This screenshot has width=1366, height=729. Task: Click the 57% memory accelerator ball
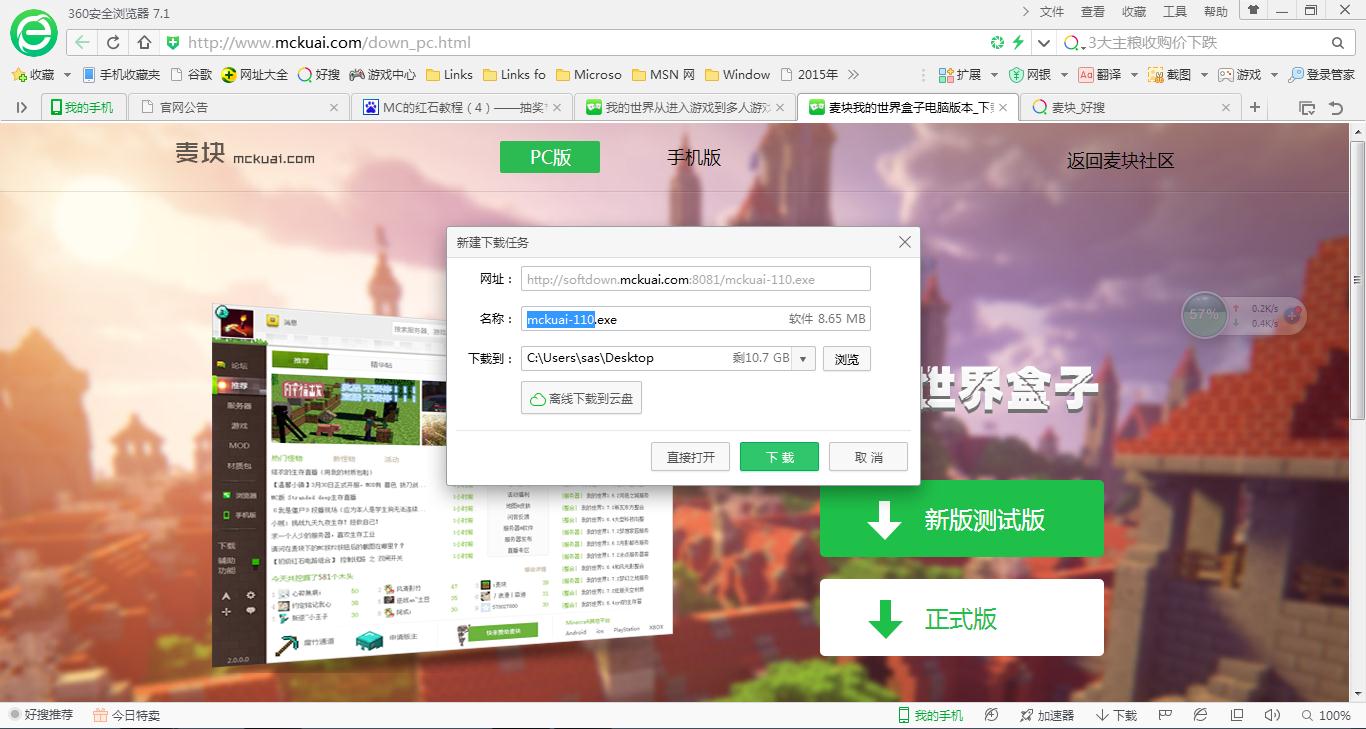coord(1203,314)
